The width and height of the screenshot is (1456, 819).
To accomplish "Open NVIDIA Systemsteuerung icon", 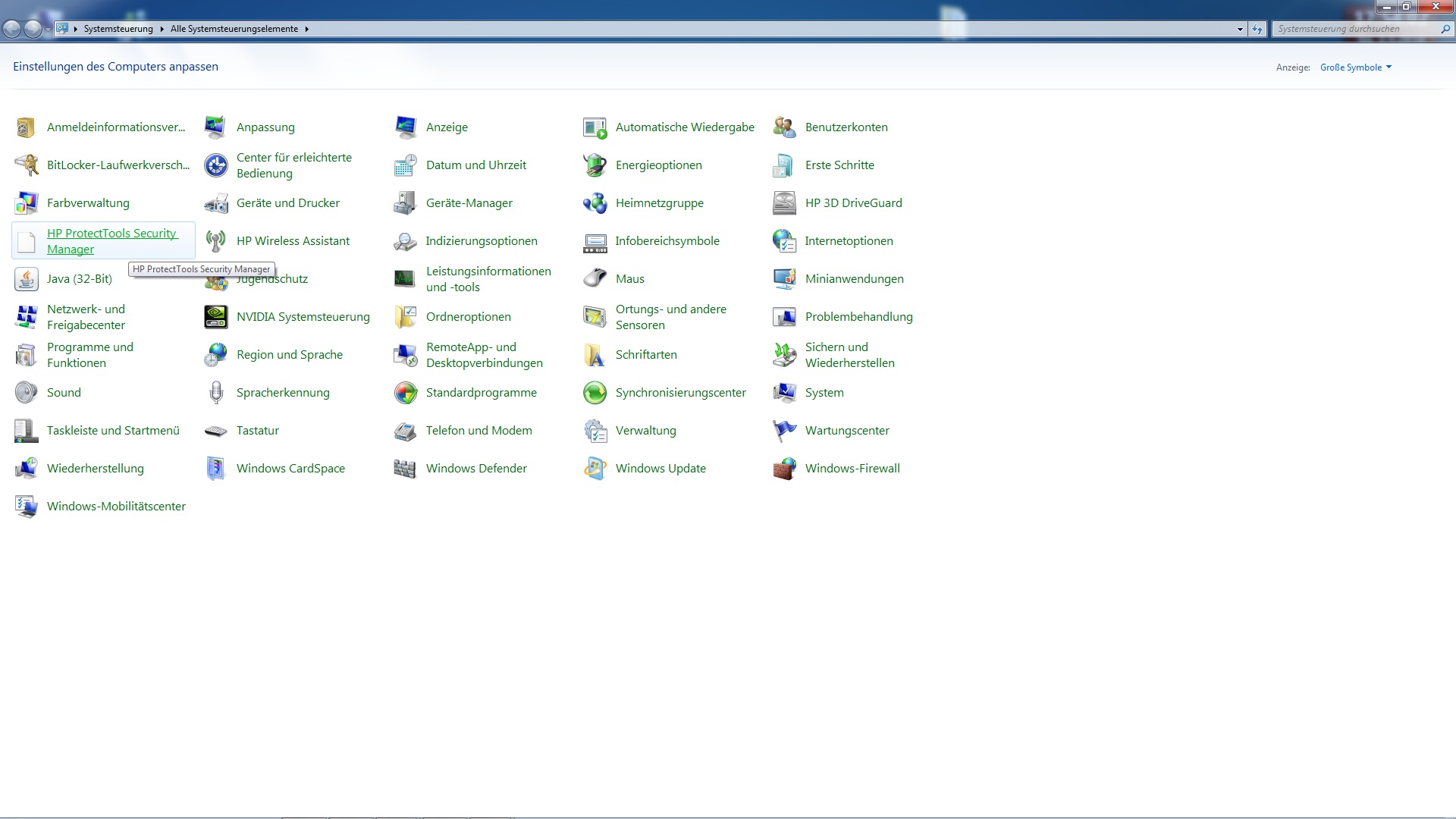I will point(216,317).
